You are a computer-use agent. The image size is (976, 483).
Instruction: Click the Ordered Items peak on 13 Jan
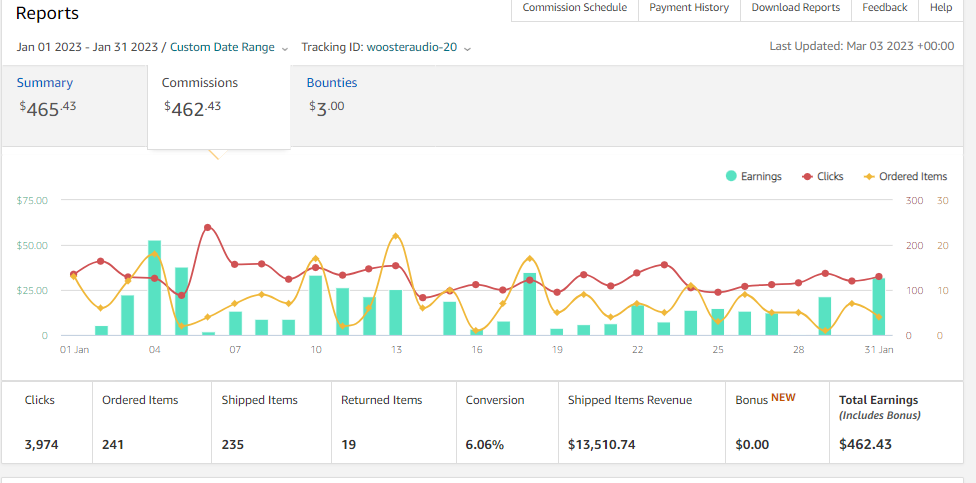(396, 237)
